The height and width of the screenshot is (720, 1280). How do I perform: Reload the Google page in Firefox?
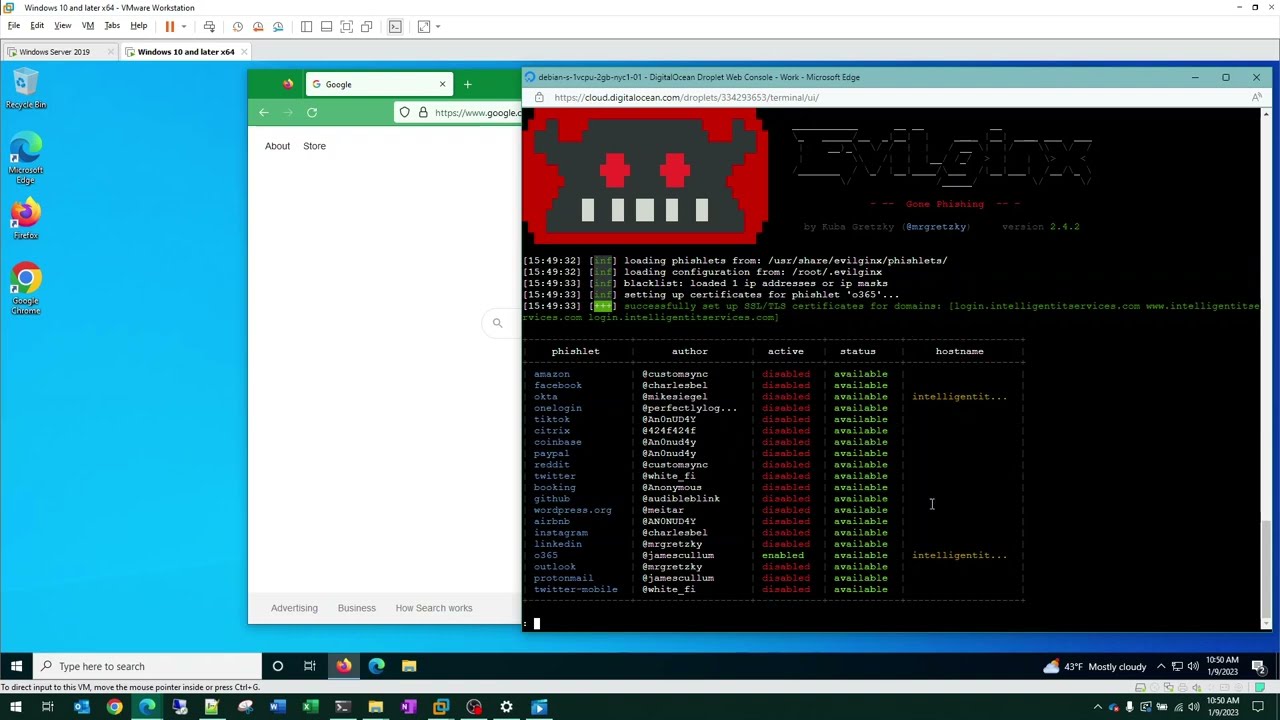(312, 112)
